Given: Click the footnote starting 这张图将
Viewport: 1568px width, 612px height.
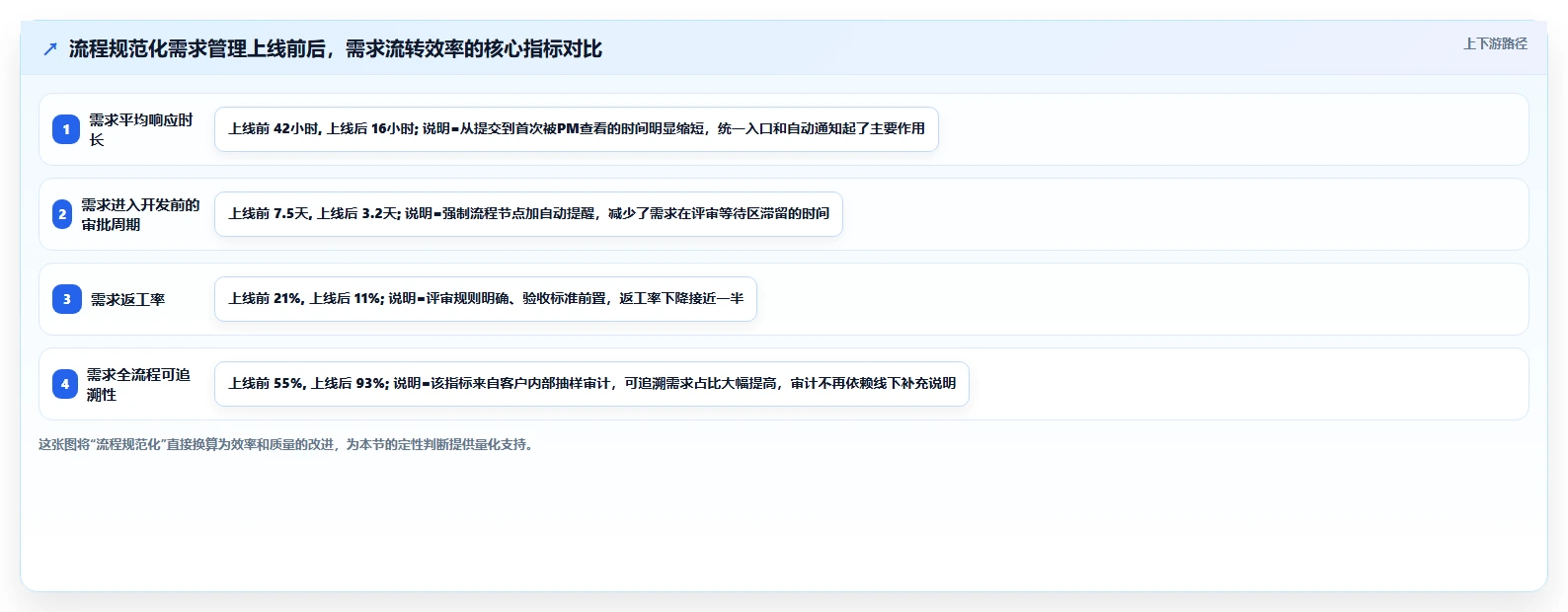Looking at the screenshot, I should (288, 444).
